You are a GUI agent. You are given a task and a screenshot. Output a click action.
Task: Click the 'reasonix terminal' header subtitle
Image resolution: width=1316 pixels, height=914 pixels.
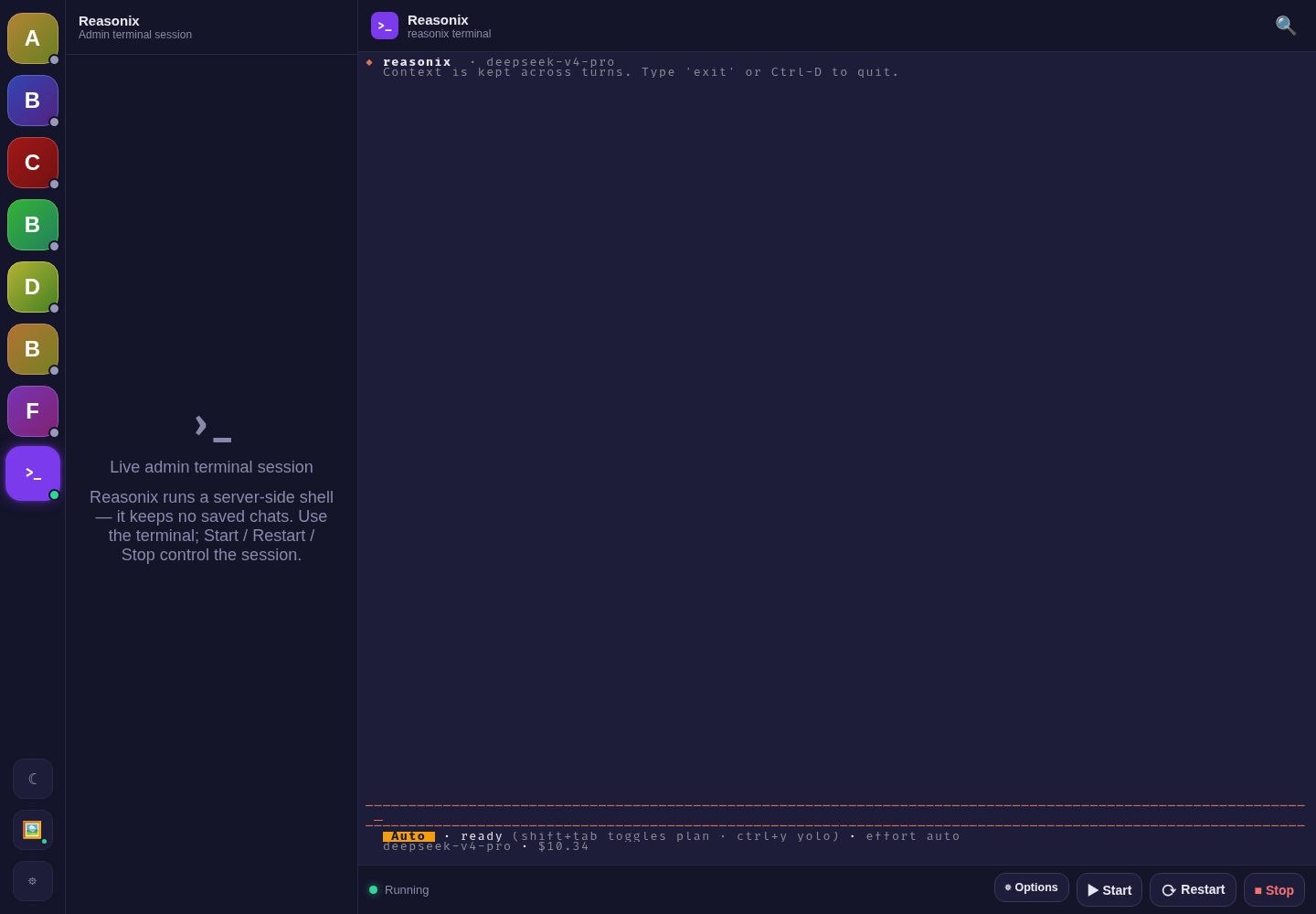(449, 34)
